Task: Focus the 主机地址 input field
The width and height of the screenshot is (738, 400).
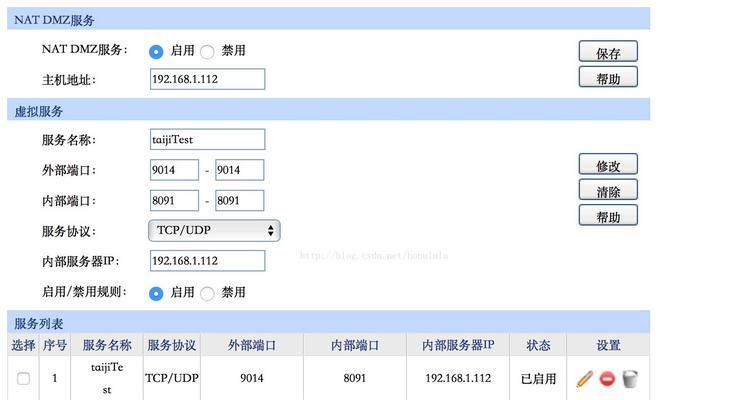Action: pos(208,79)
